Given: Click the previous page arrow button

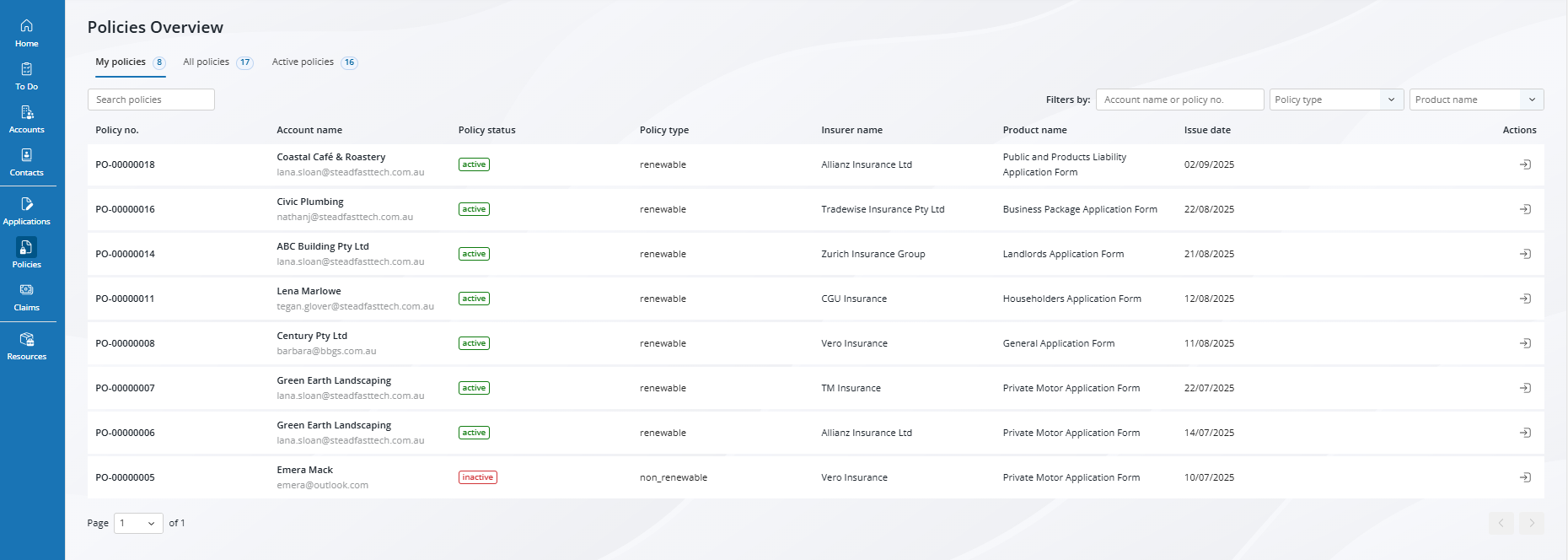Looking at the screenshot, I should pos(1501,523).
